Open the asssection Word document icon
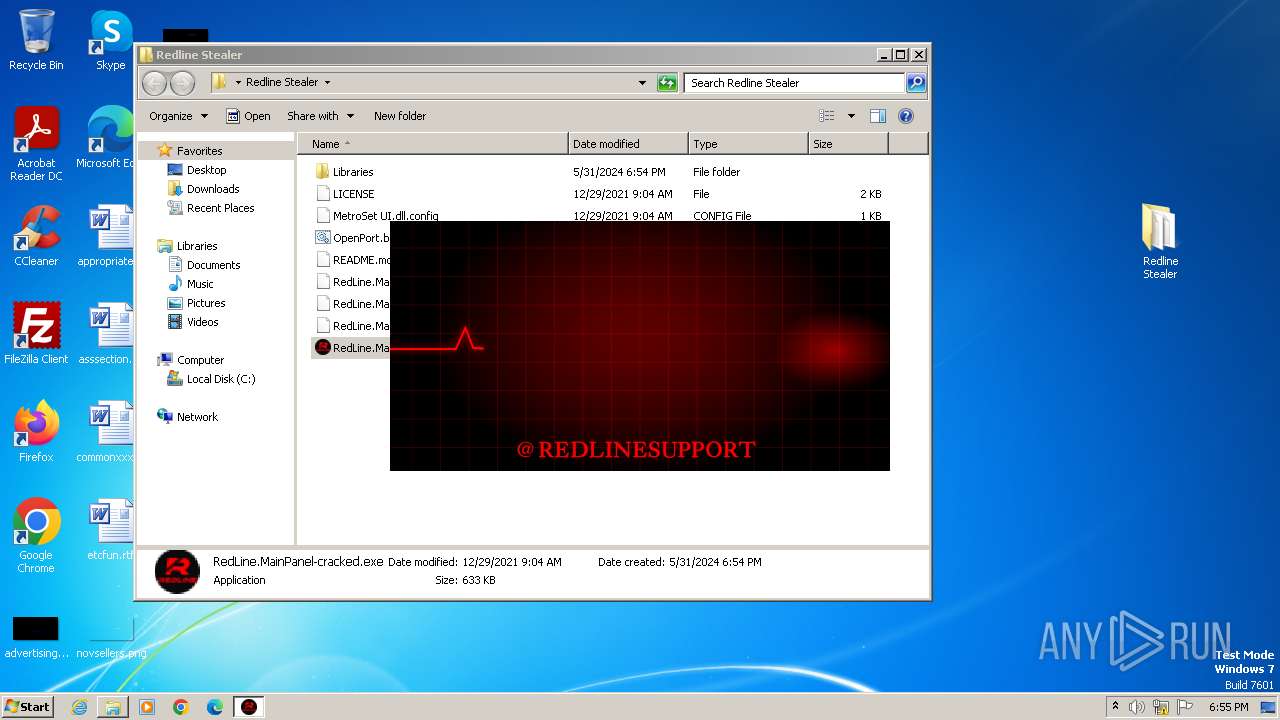The width and height of the screenshot is (1280, 720). (x=108, y=334)
